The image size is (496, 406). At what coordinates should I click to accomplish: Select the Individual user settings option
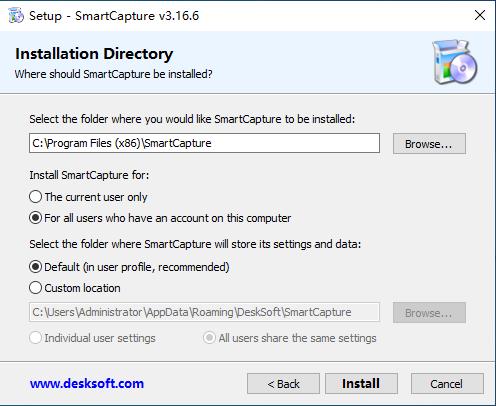click(35, 338)
